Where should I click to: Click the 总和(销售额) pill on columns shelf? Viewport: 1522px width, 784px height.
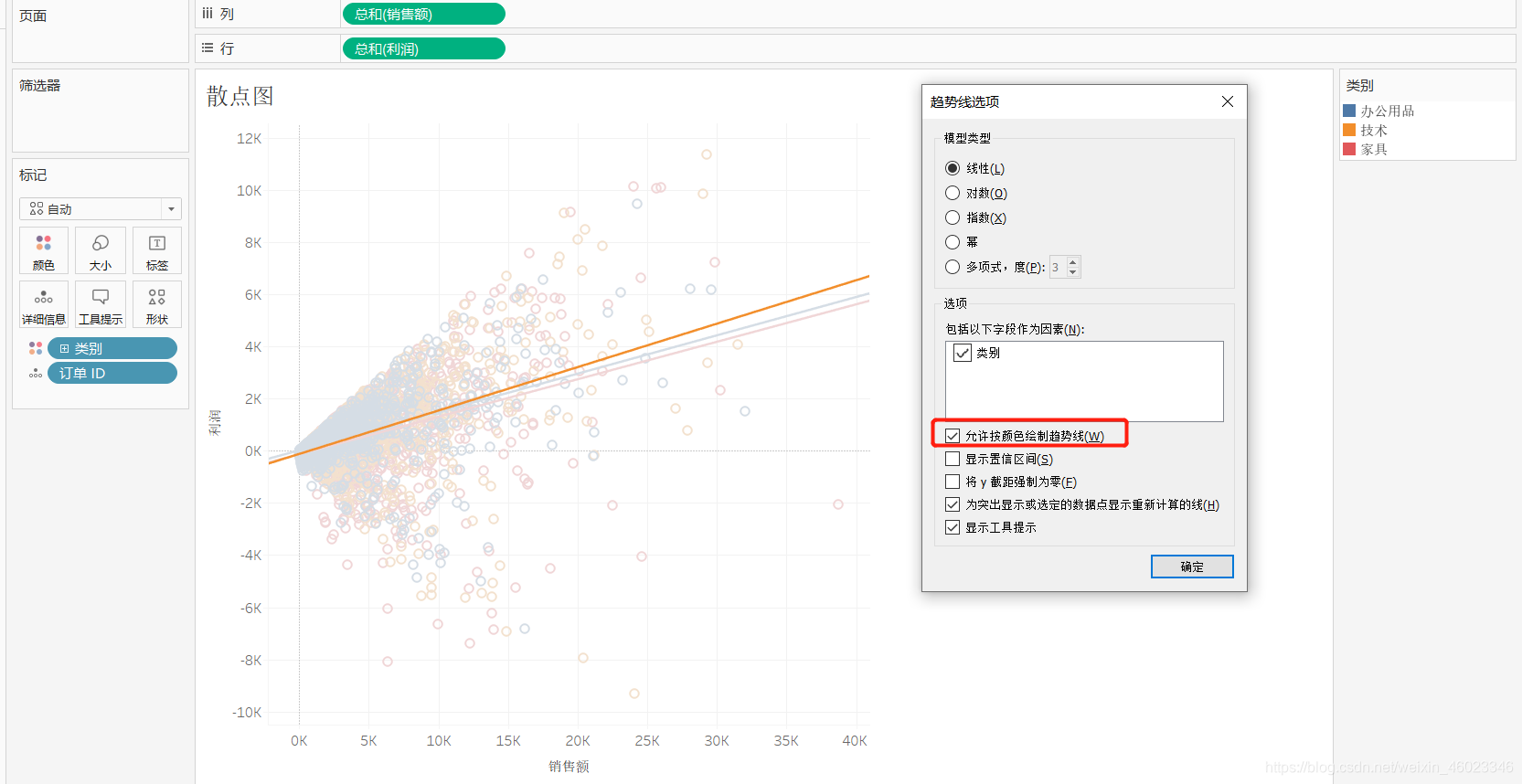click(423, 14)
